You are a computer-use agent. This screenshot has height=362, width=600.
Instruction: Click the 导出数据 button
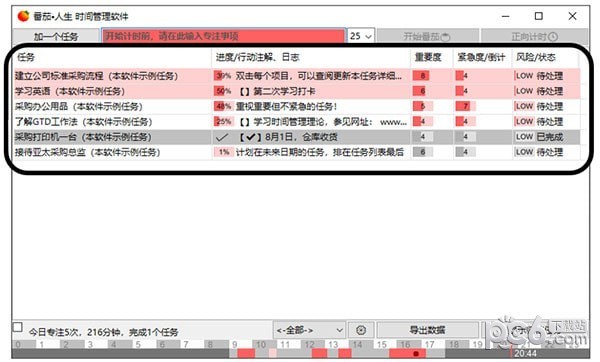tap(427, 330)
